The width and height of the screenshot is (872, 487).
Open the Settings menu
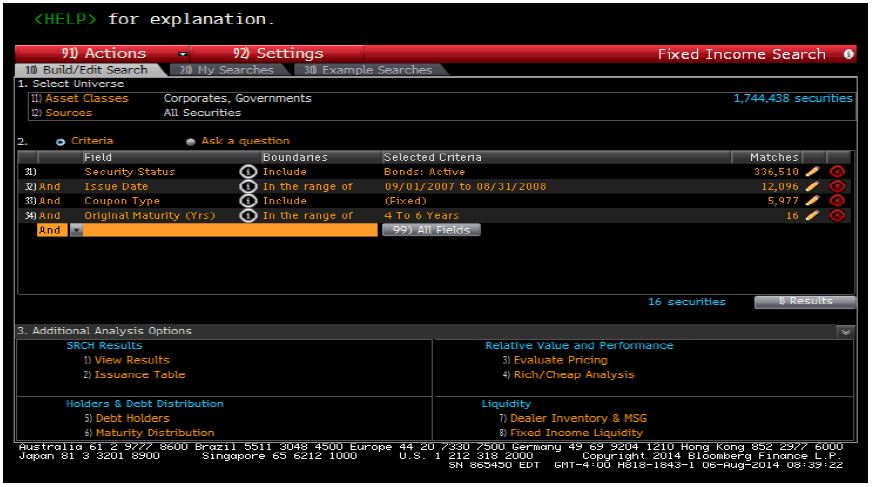pos(279,53)
